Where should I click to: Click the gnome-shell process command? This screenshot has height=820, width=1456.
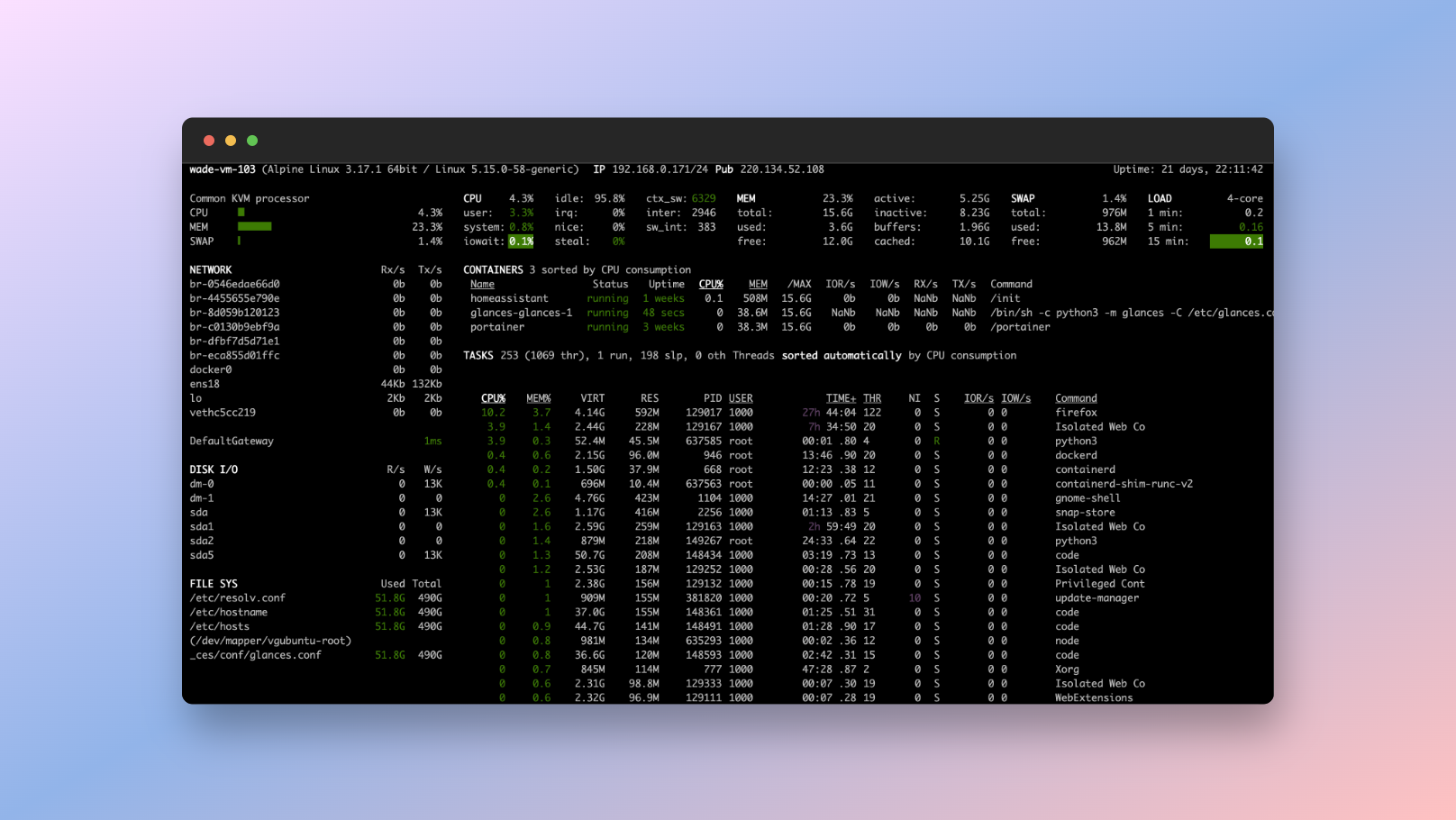click(1087, 498)
